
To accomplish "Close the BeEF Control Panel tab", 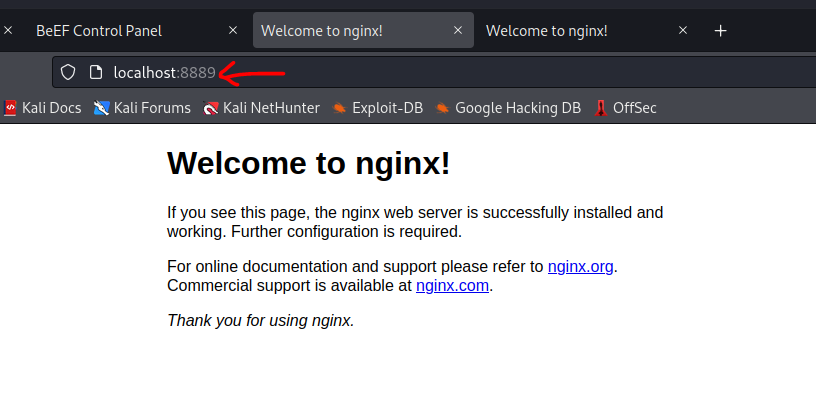I will [x=233, y=31].
